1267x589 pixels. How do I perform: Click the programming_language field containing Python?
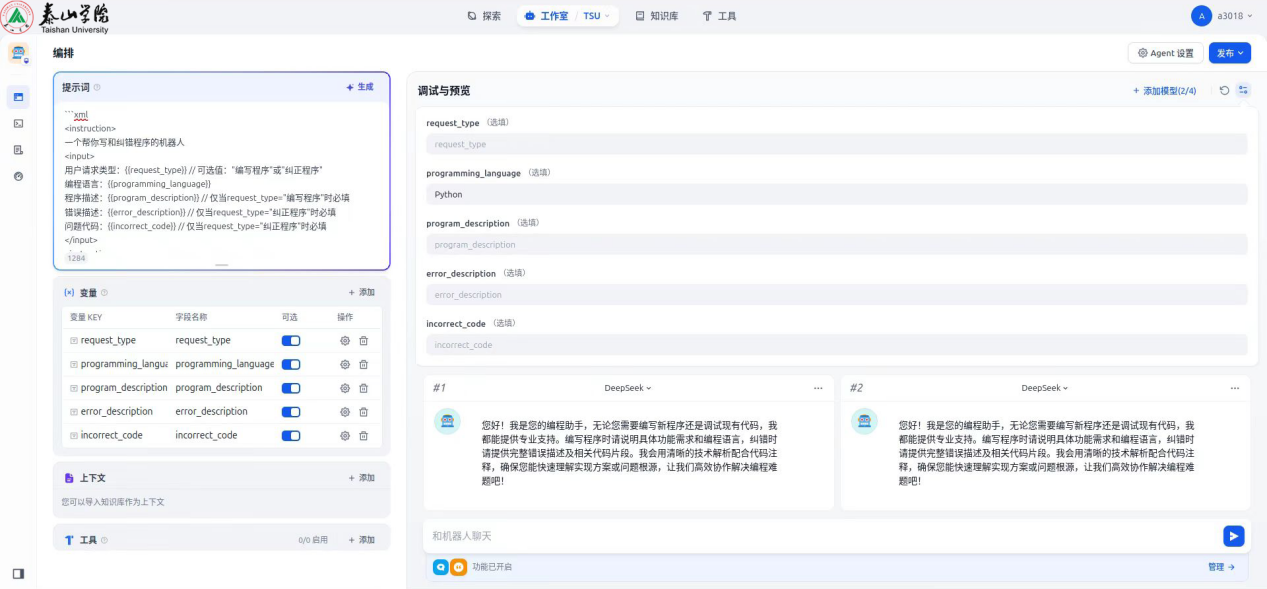pos(836,194)
